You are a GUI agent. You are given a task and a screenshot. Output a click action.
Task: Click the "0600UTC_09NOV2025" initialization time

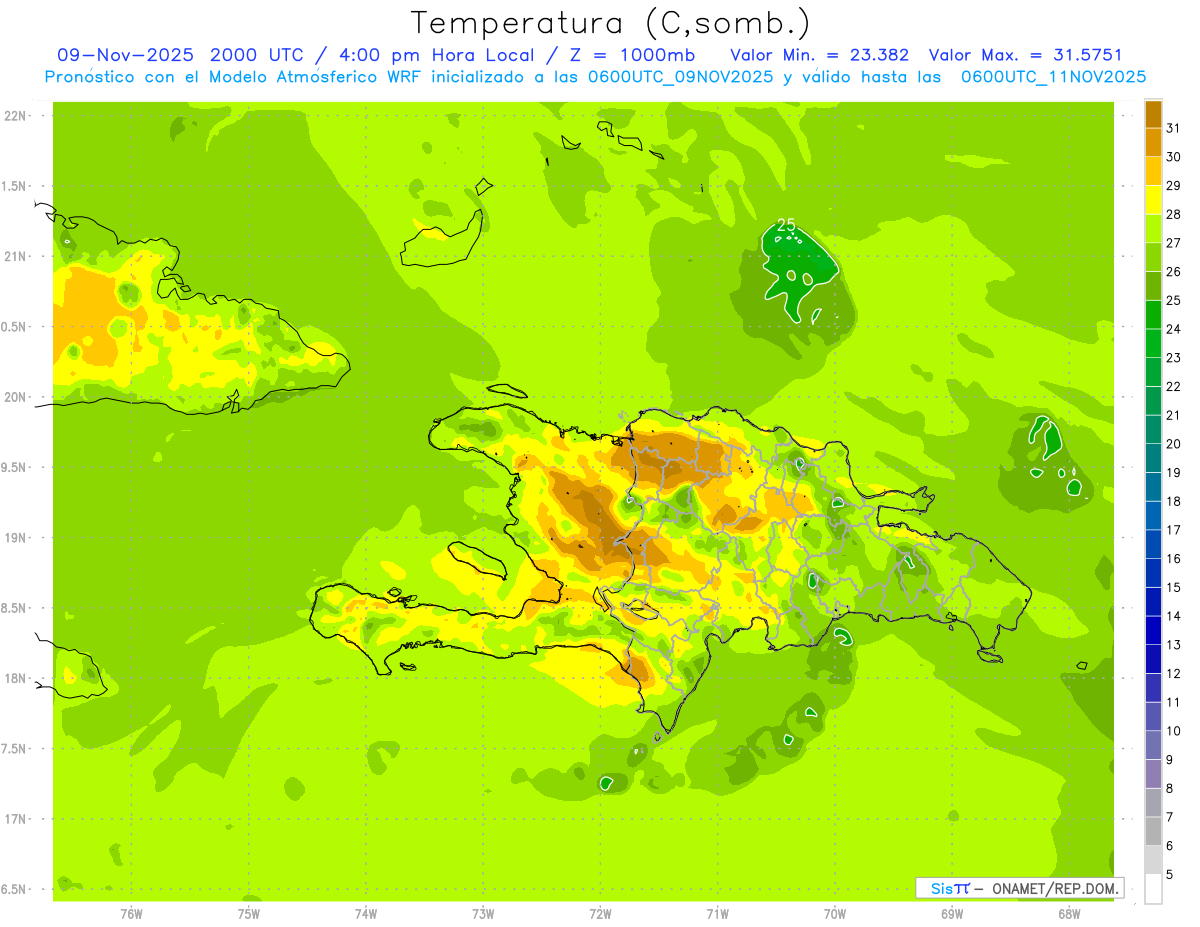point(681,77)
